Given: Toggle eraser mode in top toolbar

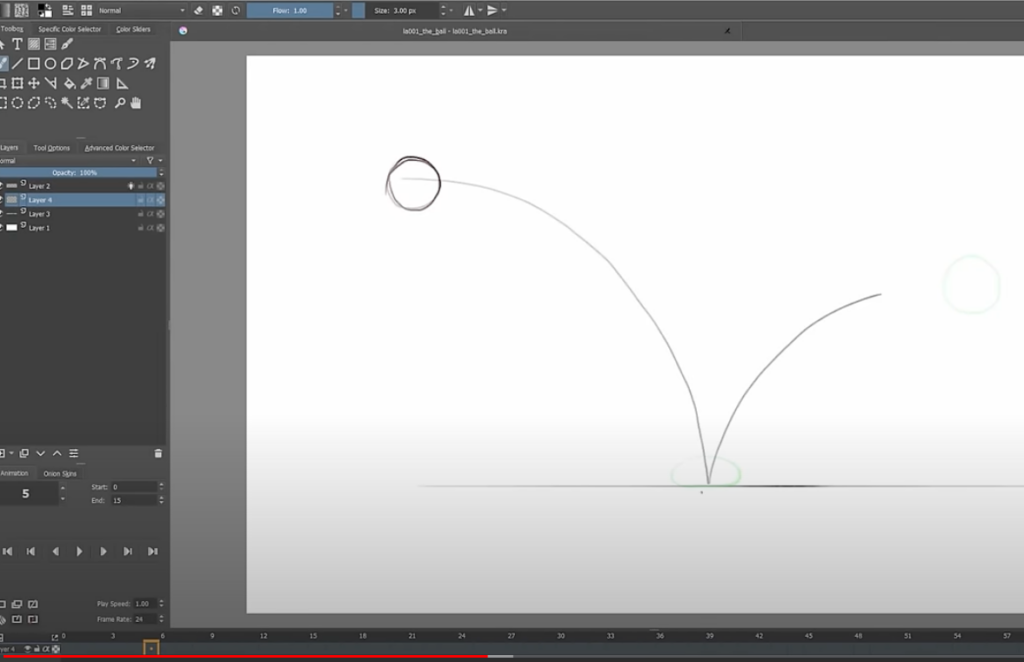Looking at the screenshot, I should (x=198, y=10).
